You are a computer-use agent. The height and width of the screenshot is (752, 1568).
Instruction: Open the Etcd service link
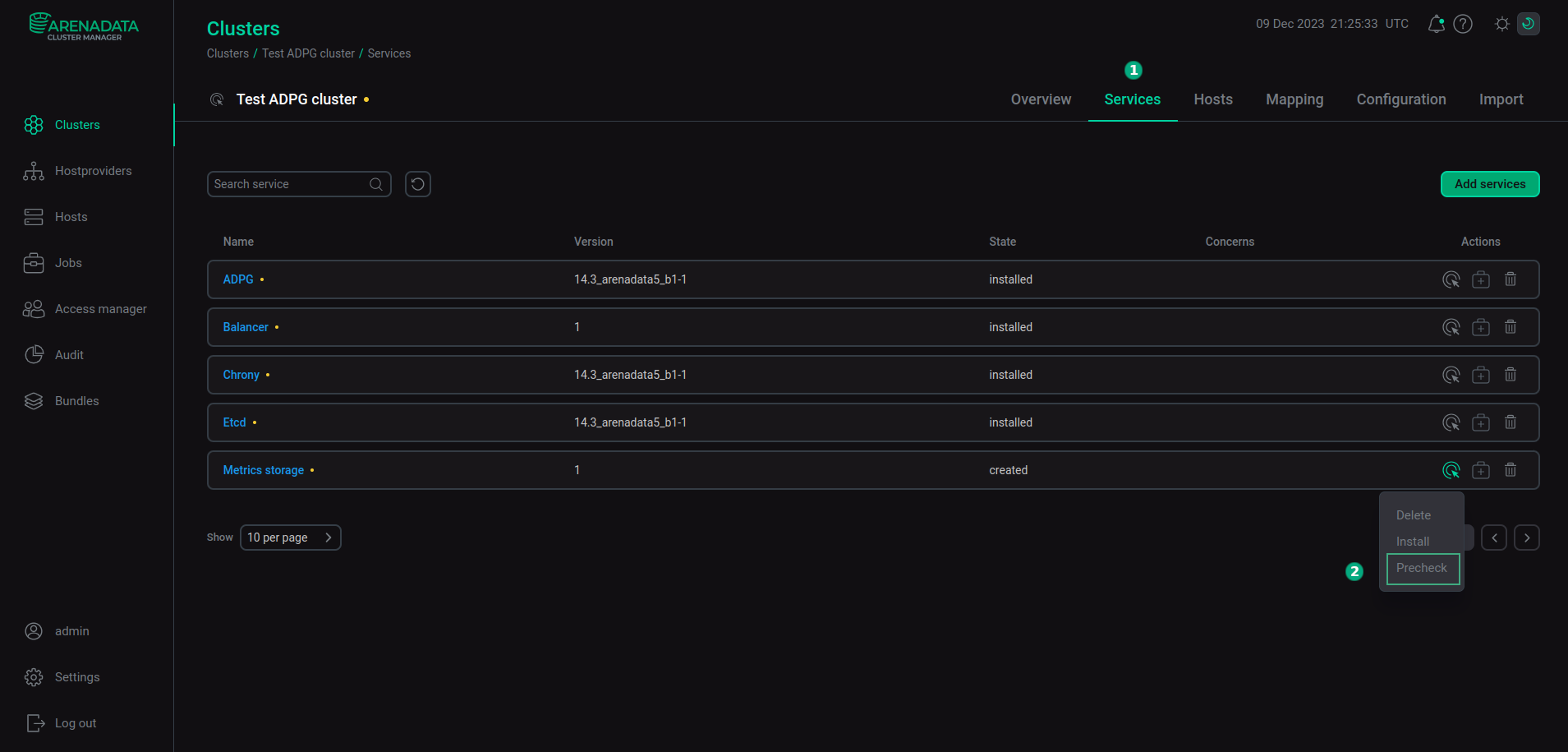[235, 422]
